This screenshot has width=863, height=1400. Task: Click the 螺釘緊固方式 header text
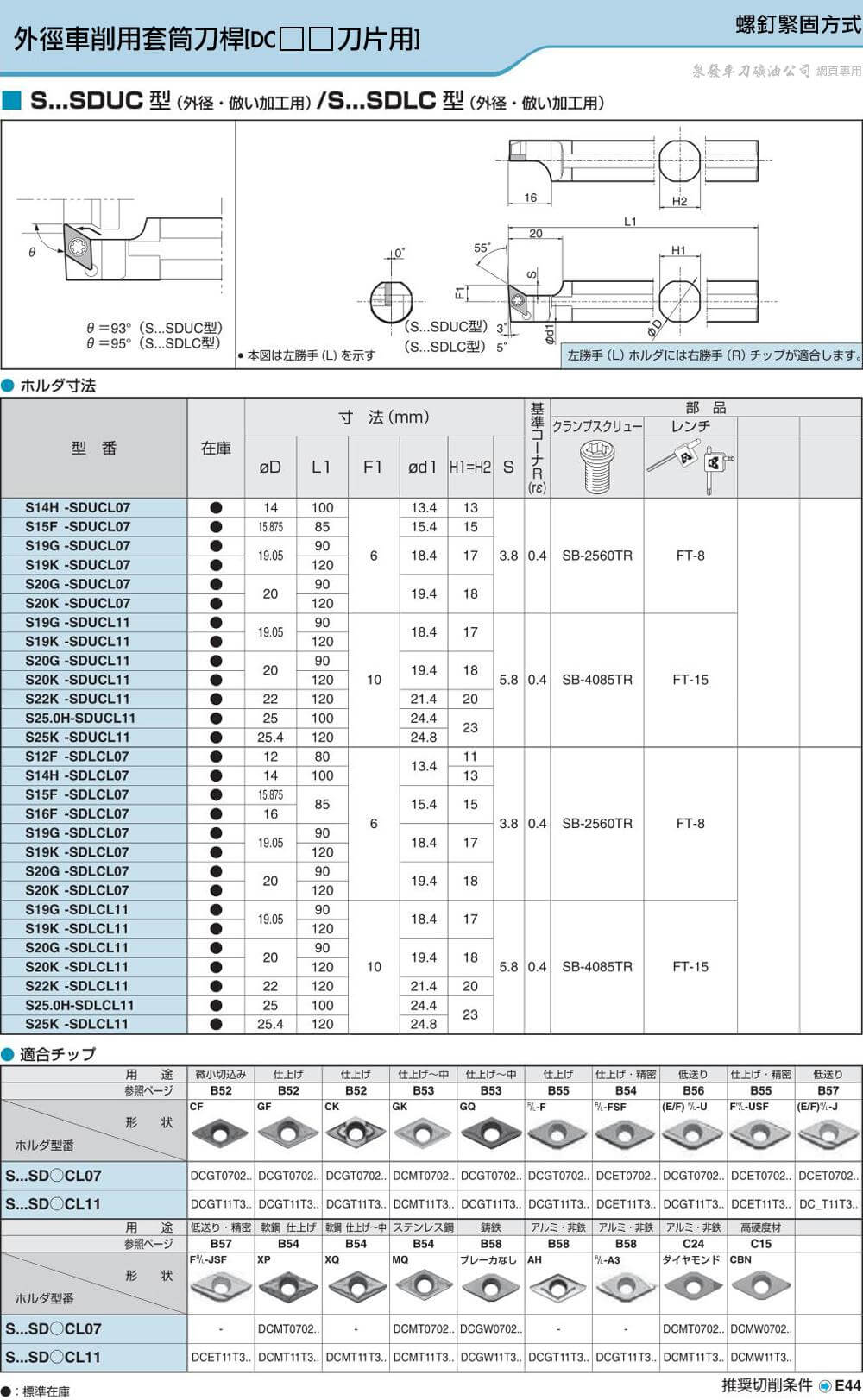pyautogui.click(x=798, y=24)
